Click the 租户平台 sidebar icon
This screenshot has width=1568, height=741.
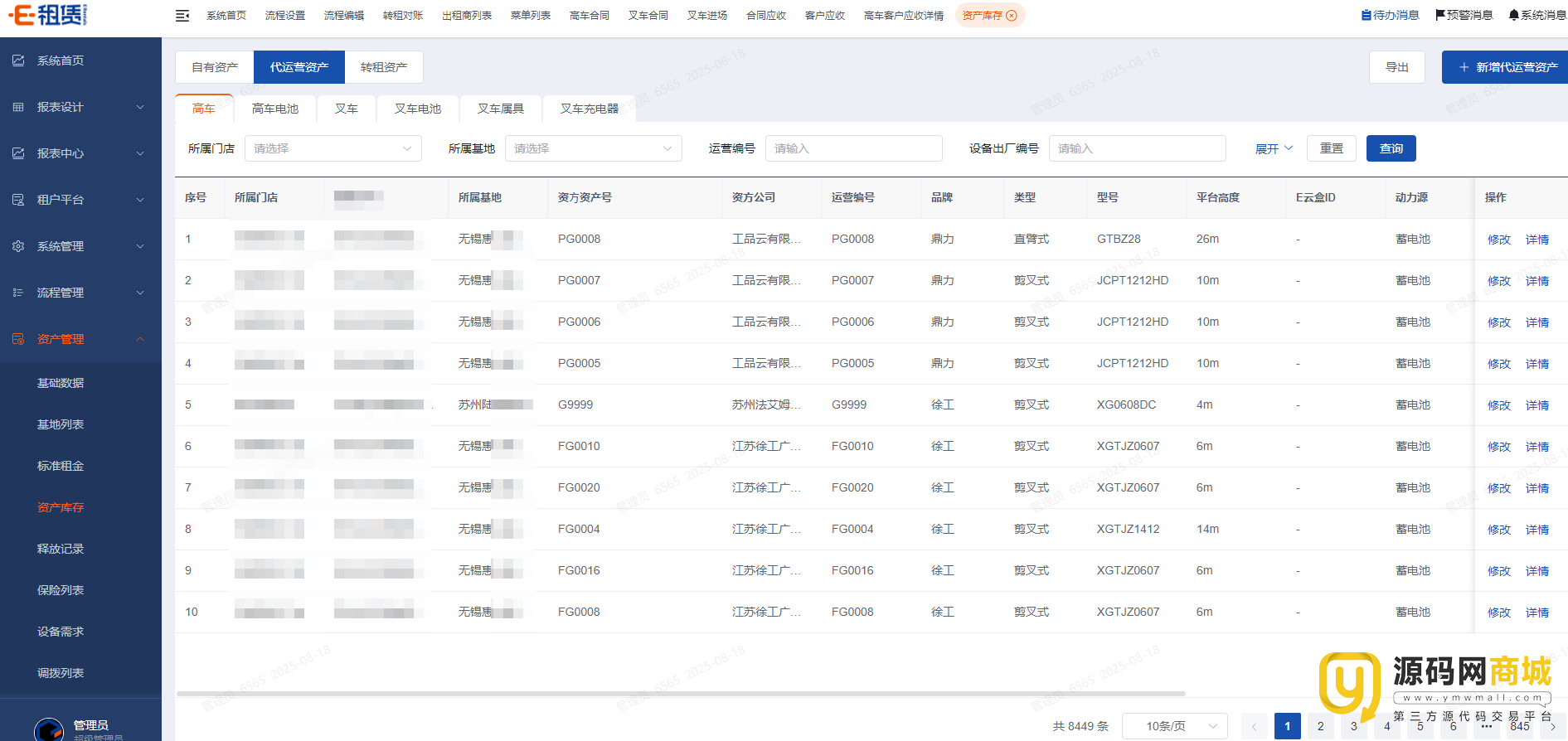18,200
